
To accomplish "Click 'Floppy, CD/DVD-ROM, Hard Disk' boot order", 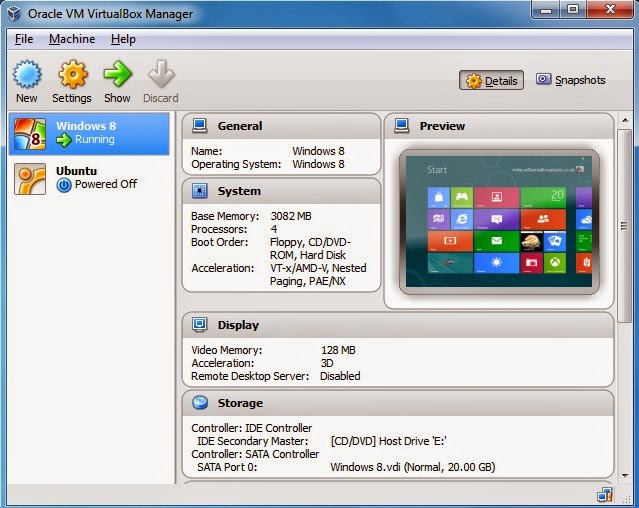I will click(311, 249).
